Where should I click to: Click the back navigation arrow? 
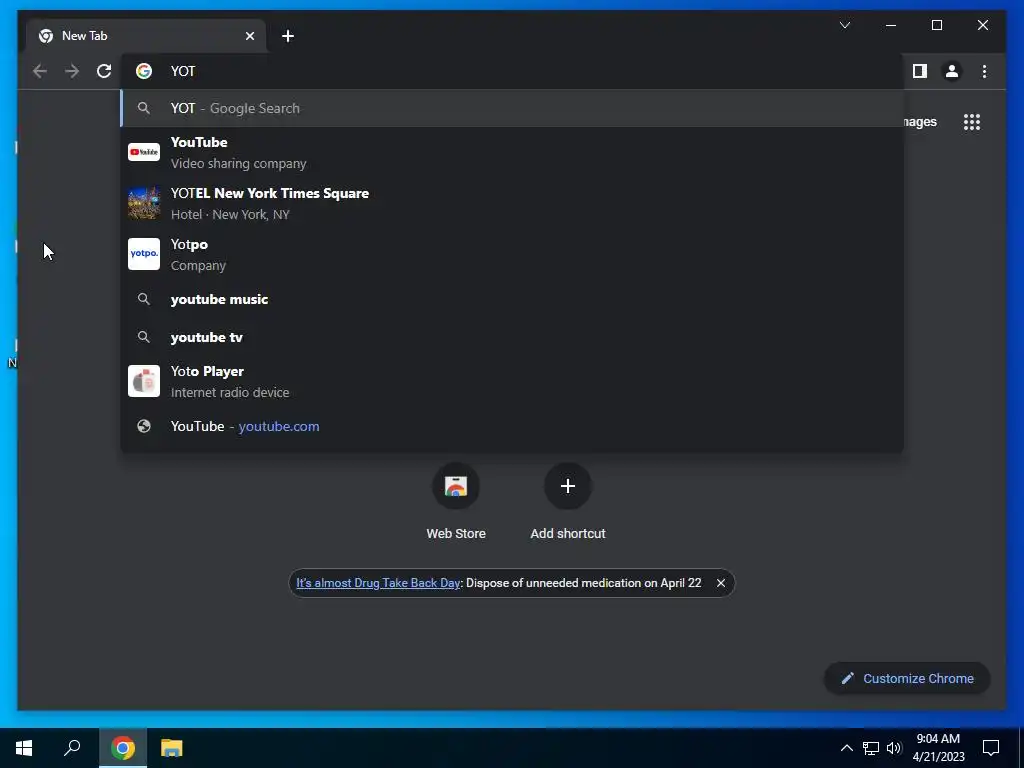(40, 71)
